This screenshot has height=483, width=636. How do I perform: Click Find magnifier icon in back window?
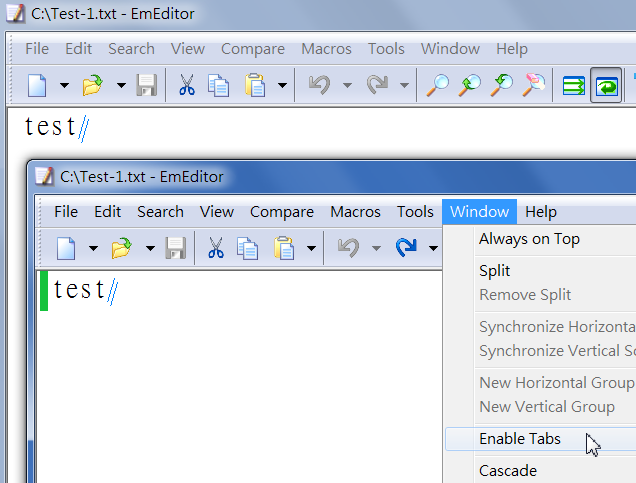(x=437, y=85)
